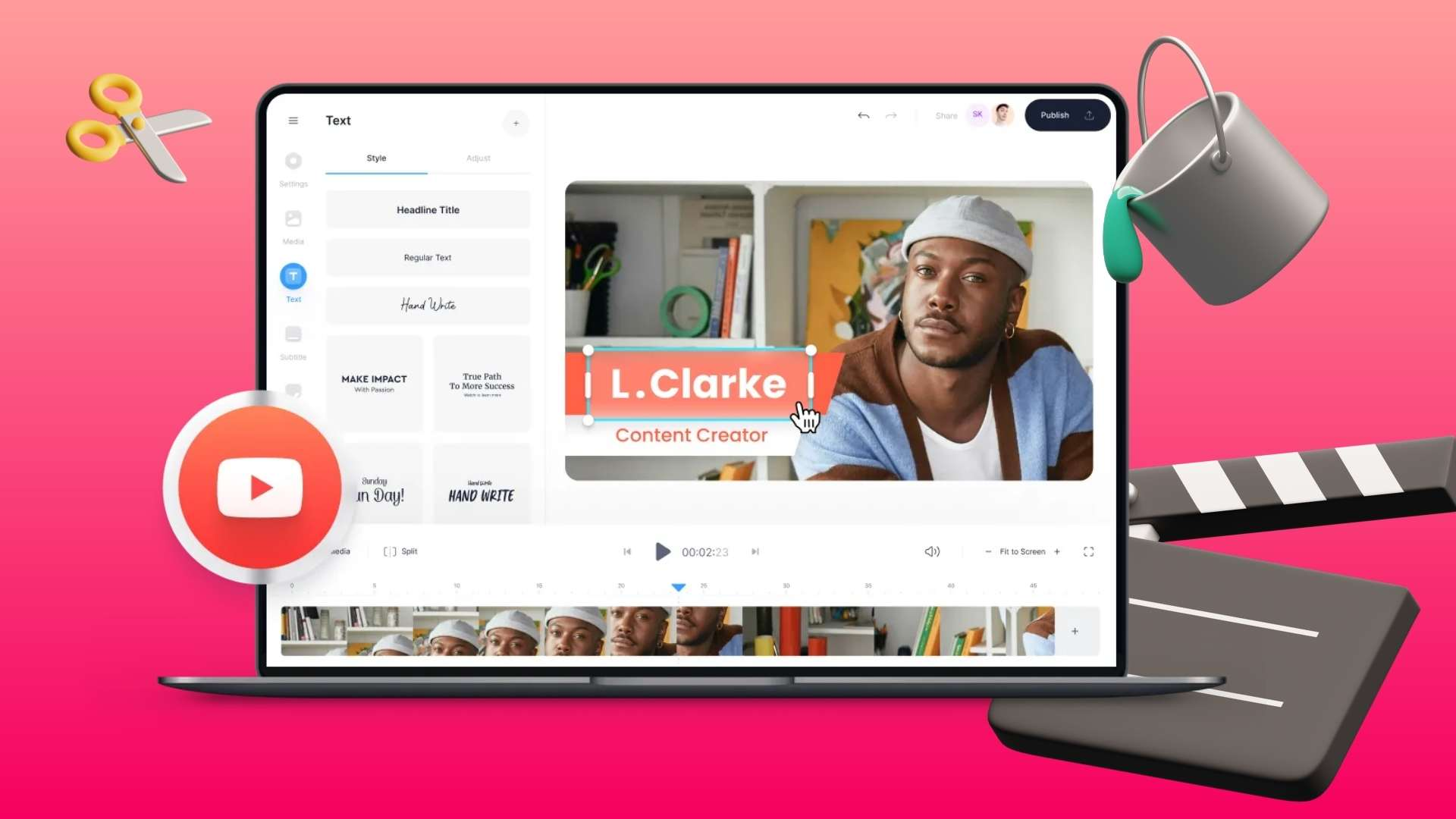1456x819 pixels.
Task: Select the Adjust tab in Text panel
Action: coord(478,158)
